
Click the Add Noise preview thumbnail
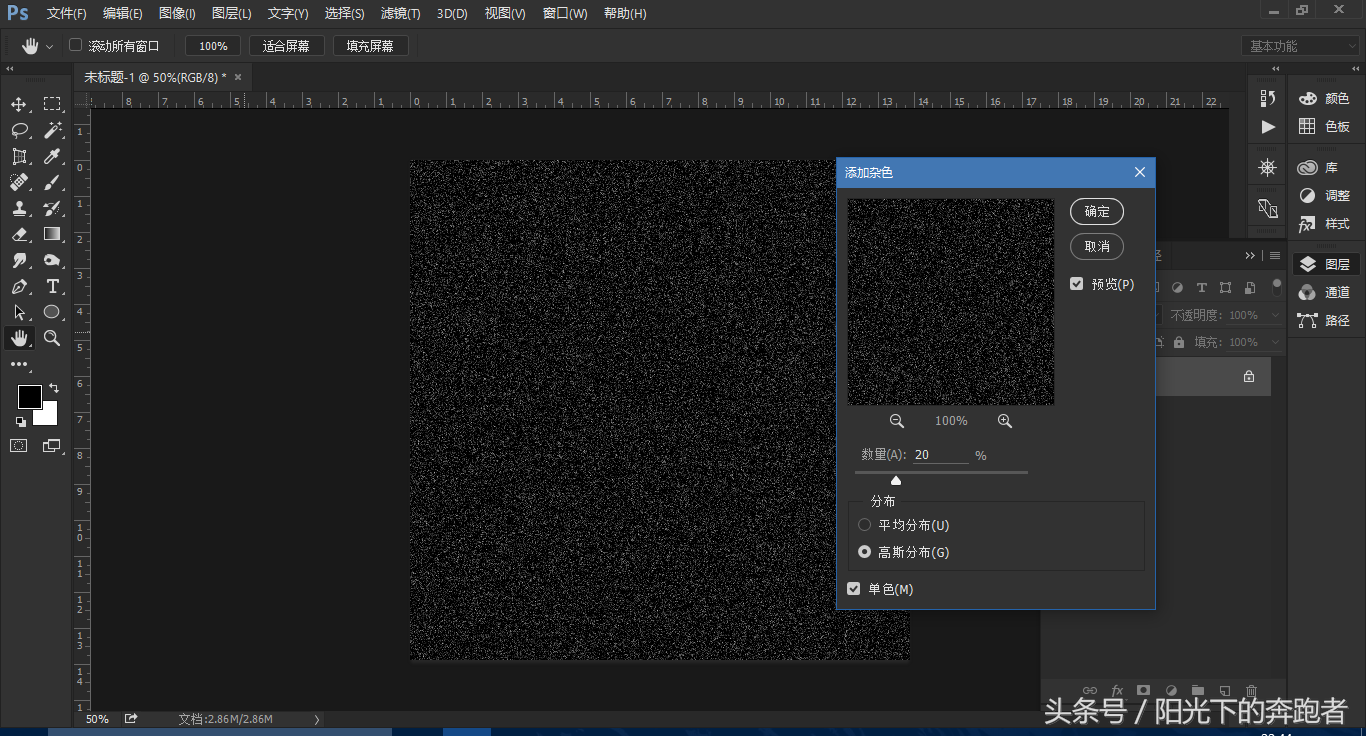click(951, 301)
